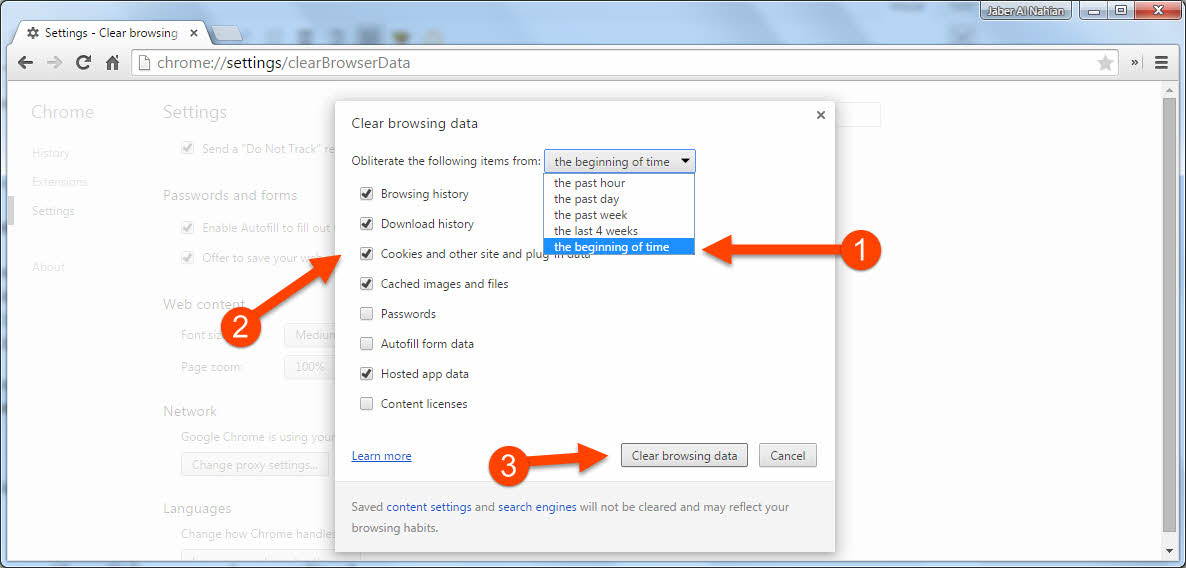Toggle the Hosted app data checkbox
The image size is (1186, 568).
point(367,374)
